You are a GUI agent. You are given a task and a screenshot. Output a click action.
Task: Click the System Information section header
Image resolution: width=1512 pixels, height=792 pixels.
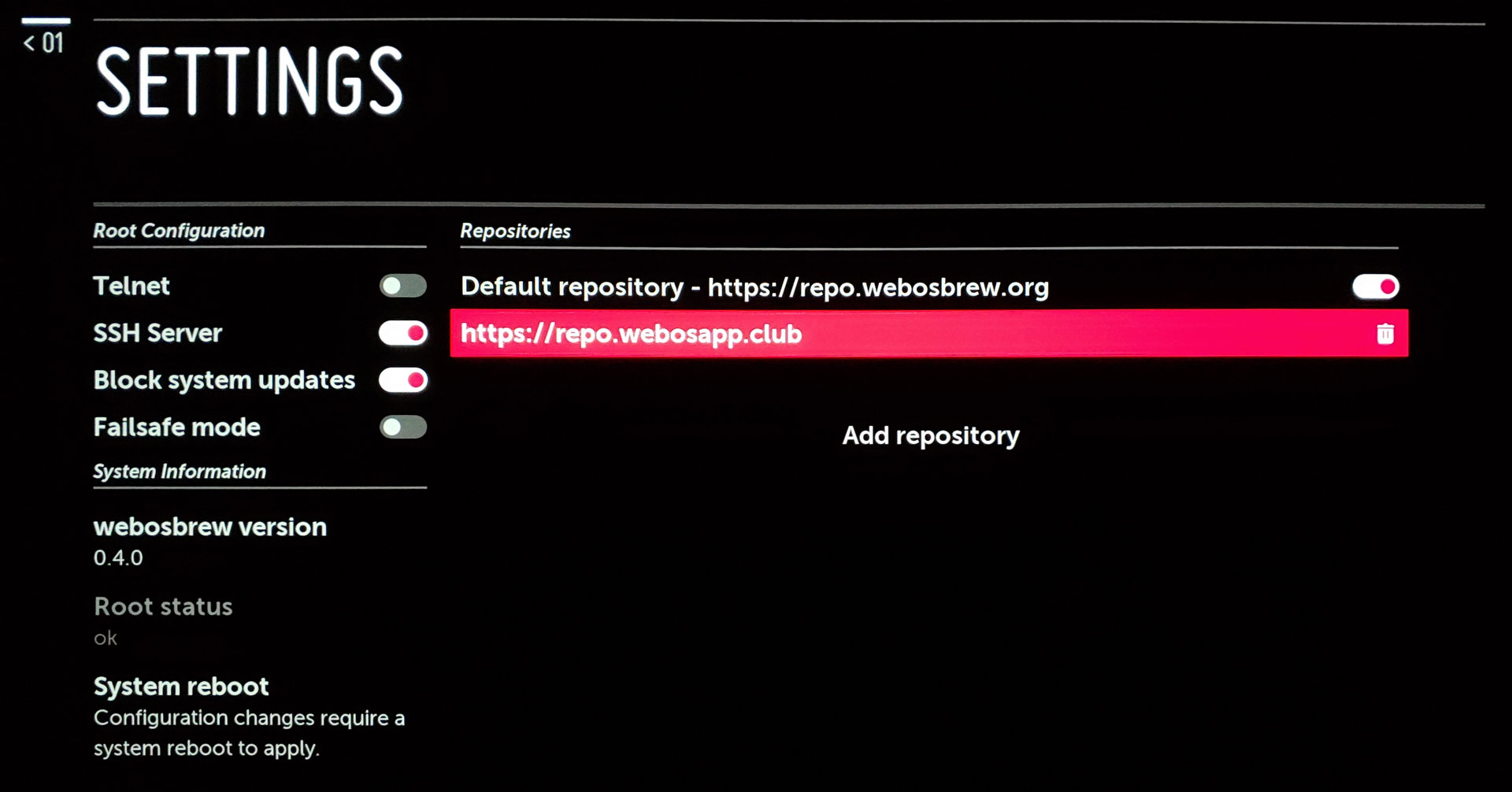180,472
